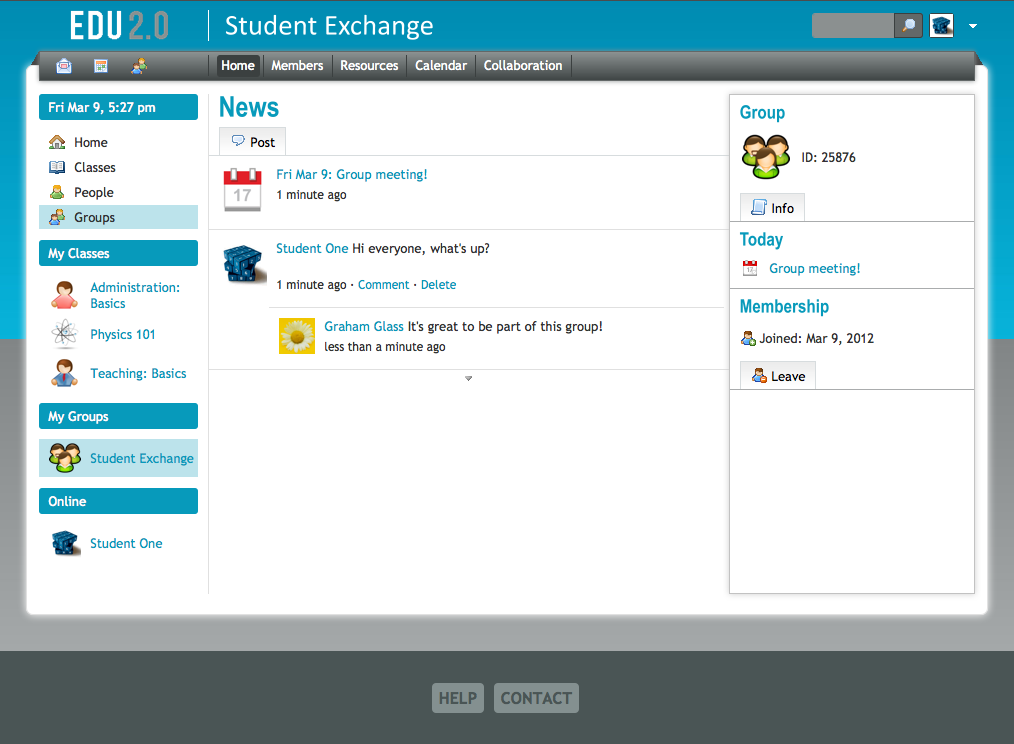Click Graham Glass's daisy avatar
This screenshot has height=744, width=1014.
[x=297, y=336]
